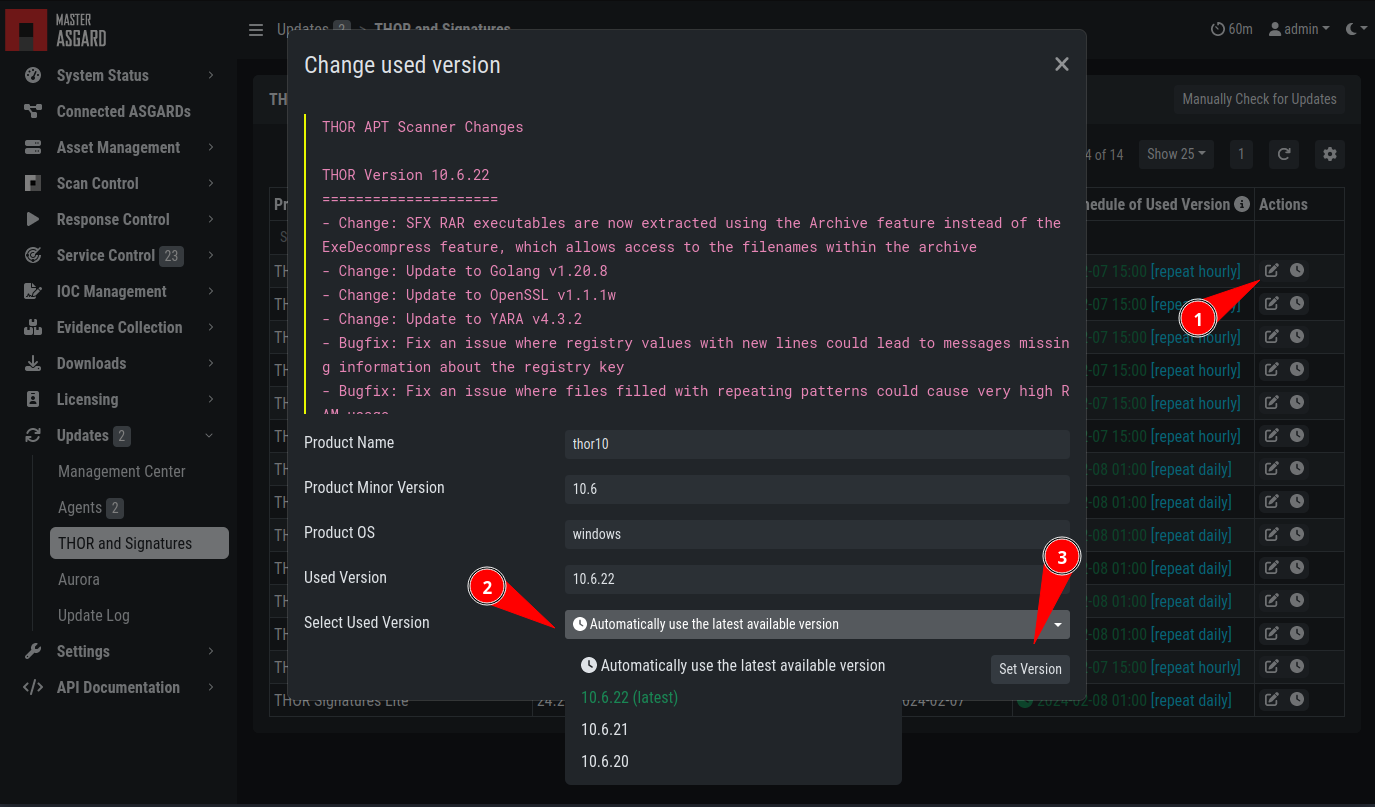1375x807 pixels.
Task: Expand the Scan Control chevron
Action: (211, 183)
